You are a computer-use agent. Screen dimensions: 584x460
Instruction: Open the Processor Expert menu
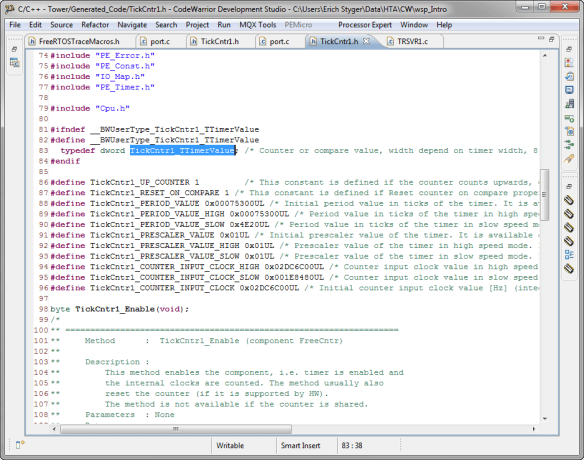coord(365,25)
